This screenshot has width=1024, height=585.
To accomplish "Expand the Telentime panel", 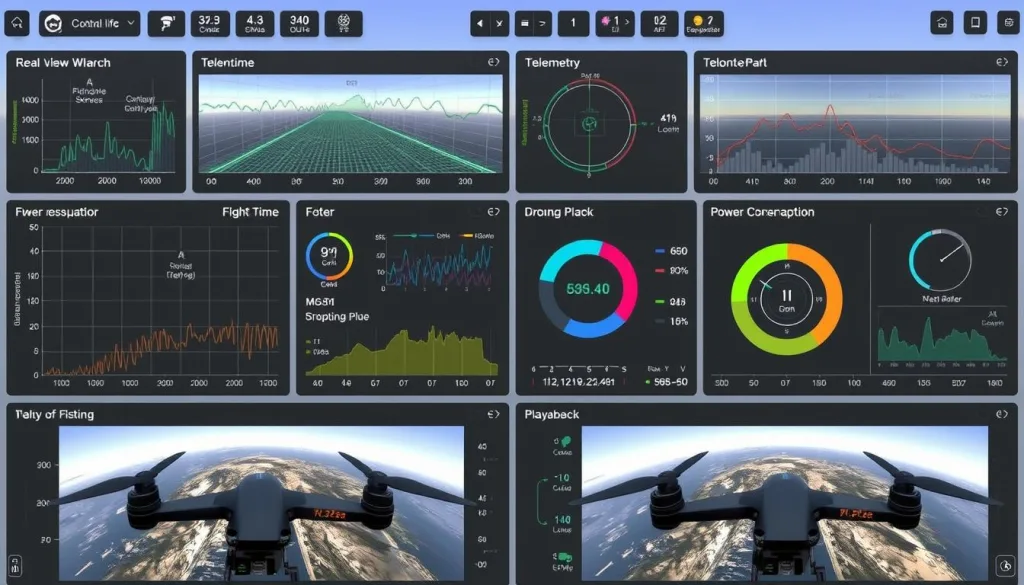I will click(494, 62).
